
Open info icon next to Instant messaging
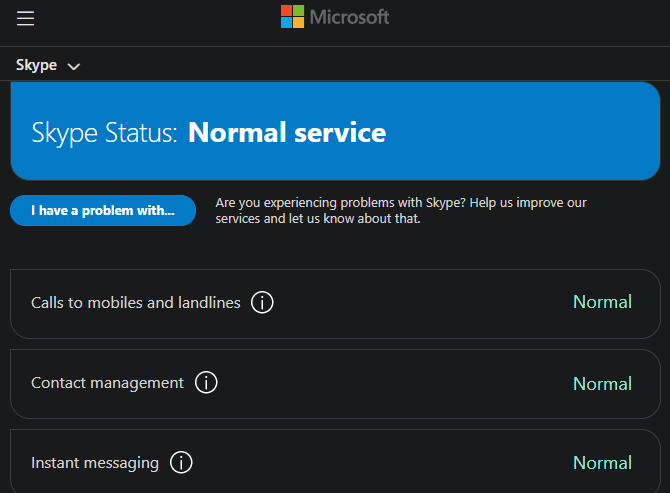181,463
